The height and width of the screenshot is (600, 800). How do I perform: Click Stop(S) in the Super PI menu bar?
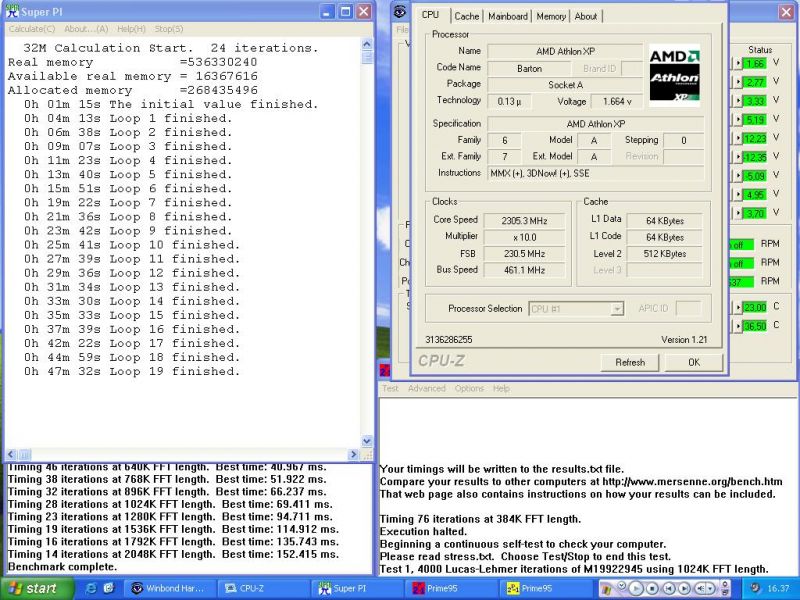[169, 29]
